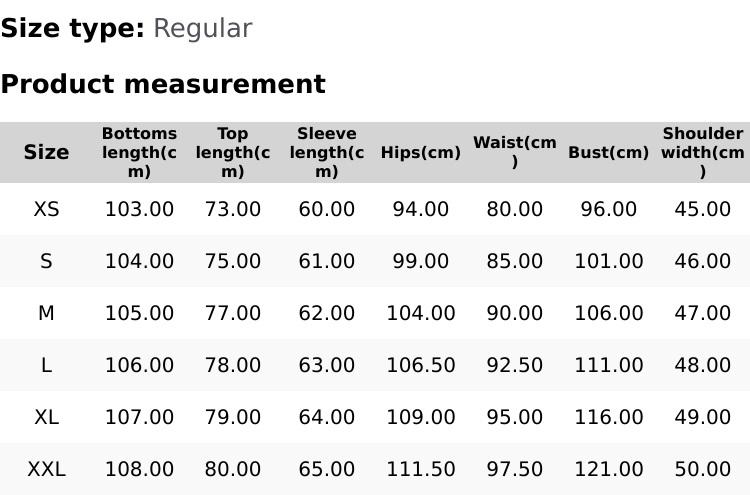Viewport: 750px width, 495px height.
Task: Click the 121.00 bust value for XXL
Action: (x=609, y=469)
